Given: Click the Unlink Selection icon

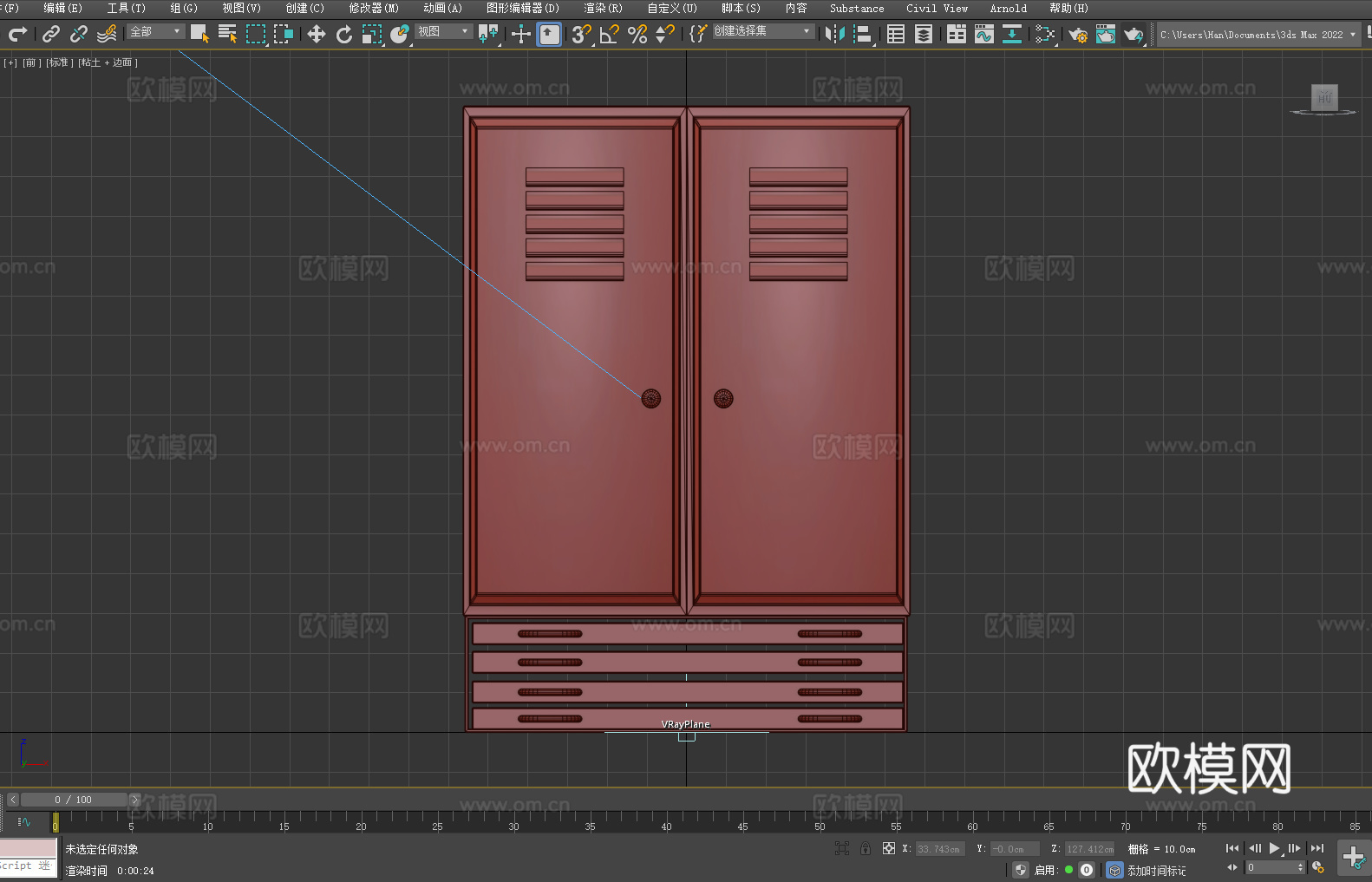Looking at the screenshot, I should pyautogui.click(x=79, y=34).
